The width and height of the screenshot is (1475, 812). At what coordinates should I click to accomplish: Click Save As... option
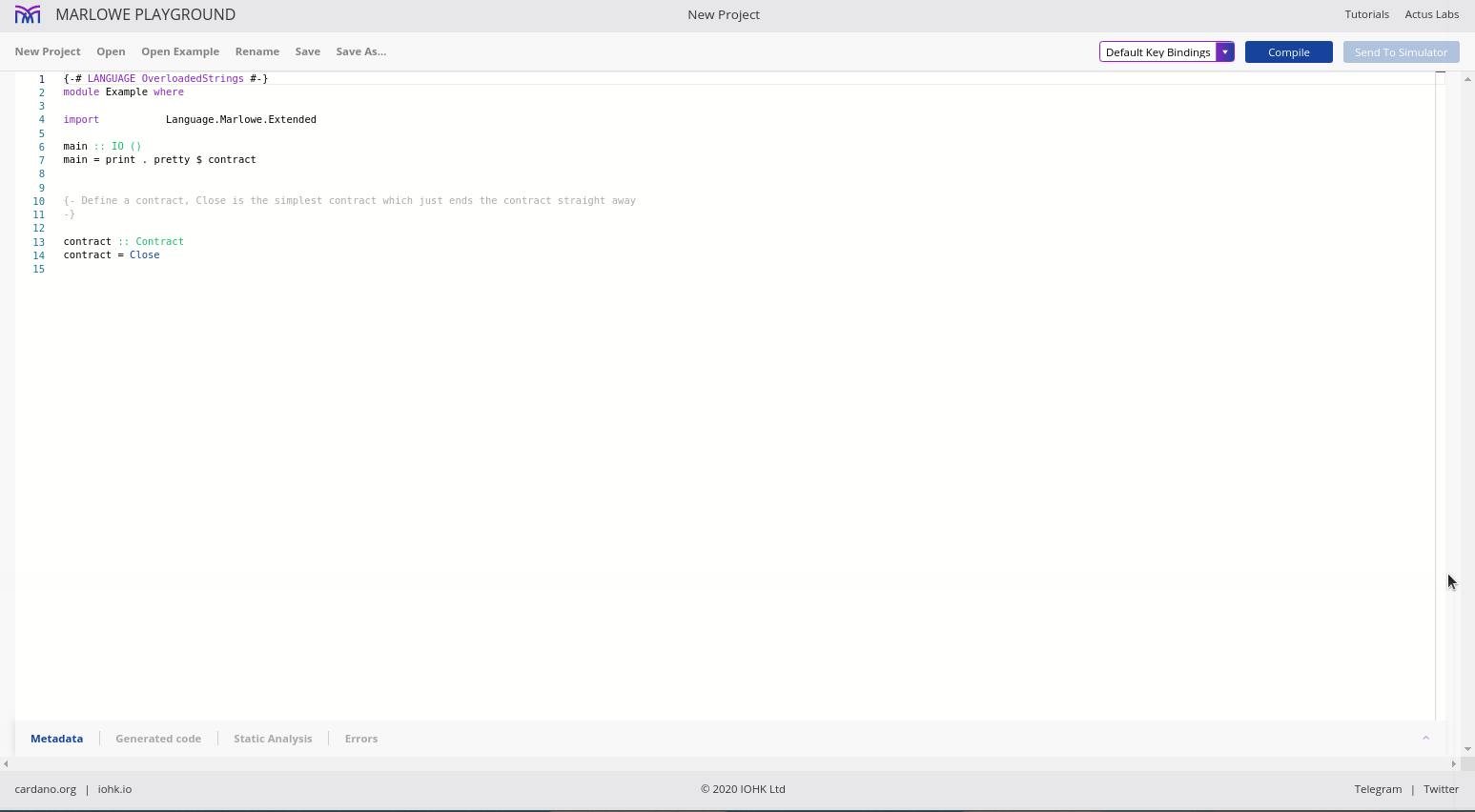point(360,51)
